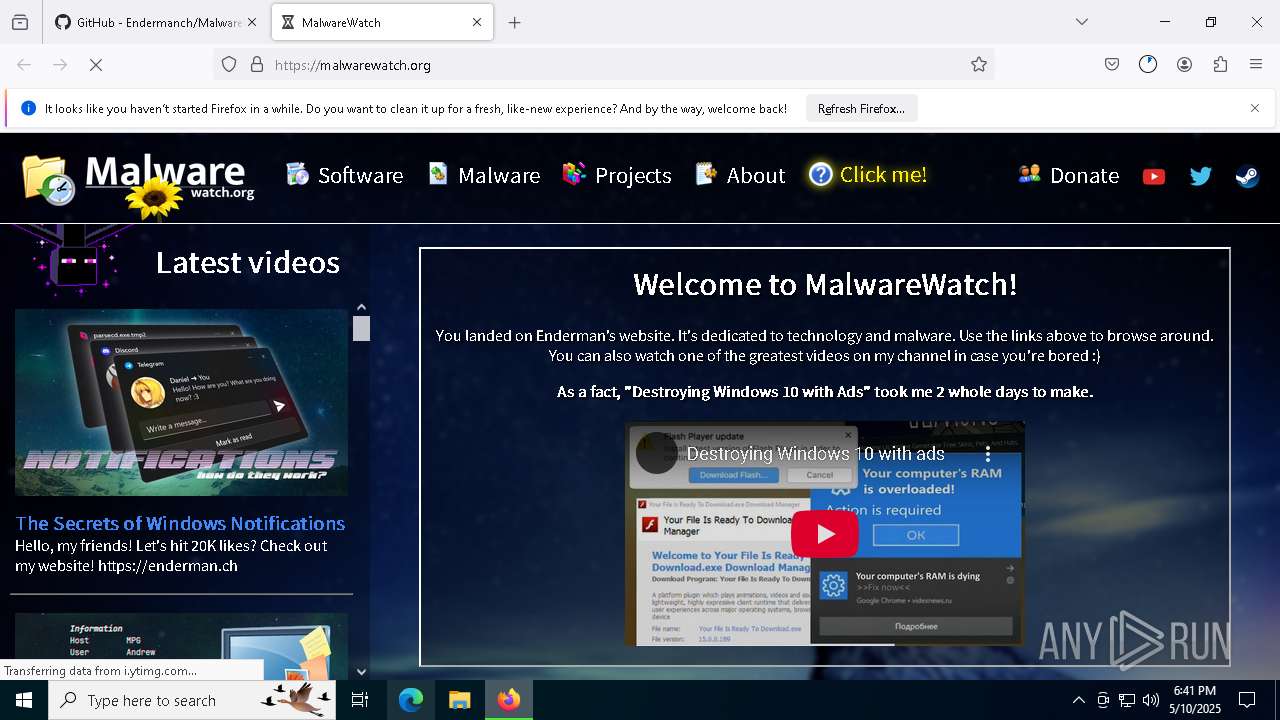This screenshot has height=720, width=1280.
Task: Open The Secrets of Windows Notifications link
Action: (x=180, y=523)
